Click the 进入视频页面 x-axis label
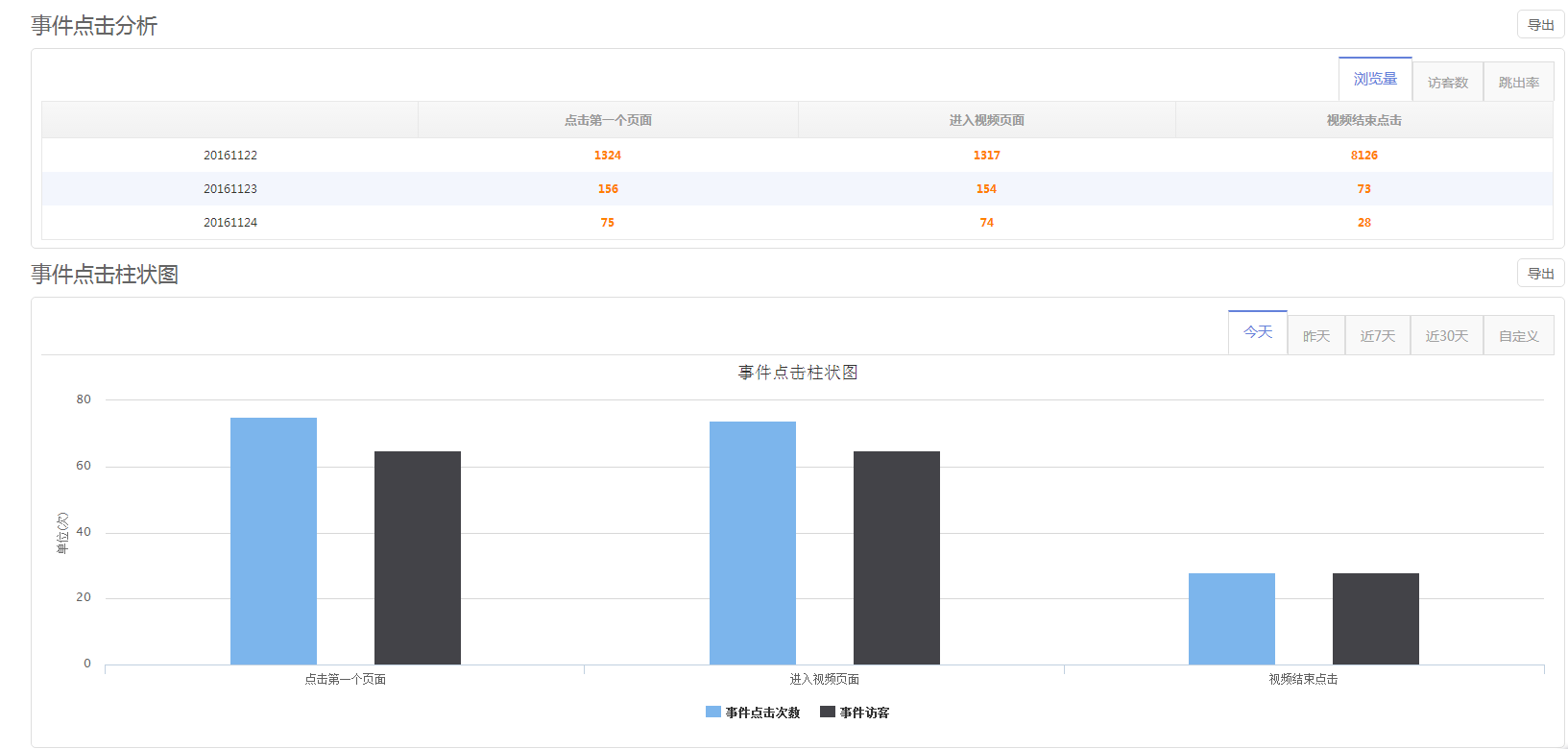This screenshot has width=1568, height=749. tap(824, 679)
